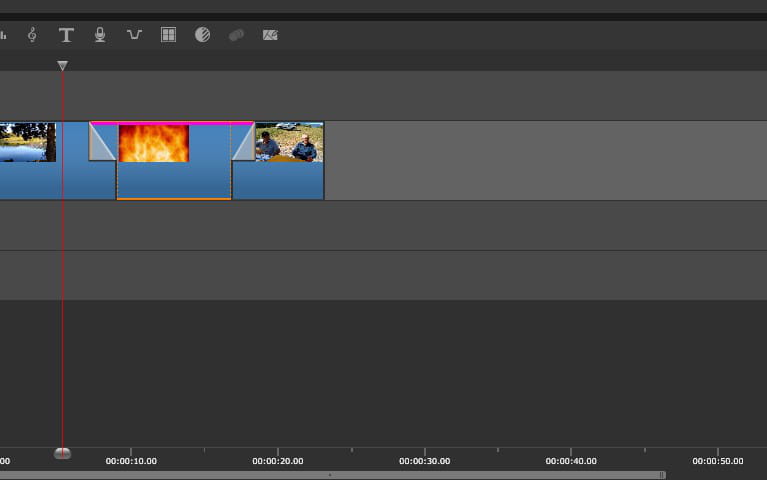The image size is (767, 480).
Task: Select the lake scenery clip thumbnail
Action: [x=28, y=142]
